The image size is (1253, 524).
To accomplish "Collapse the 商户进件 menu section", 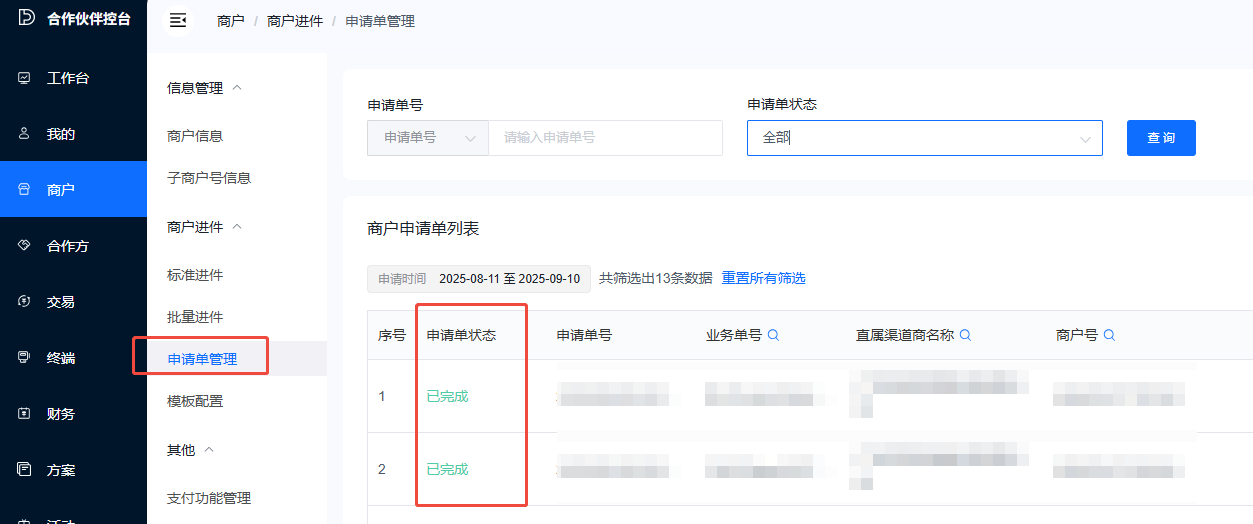I will (237, 227).
